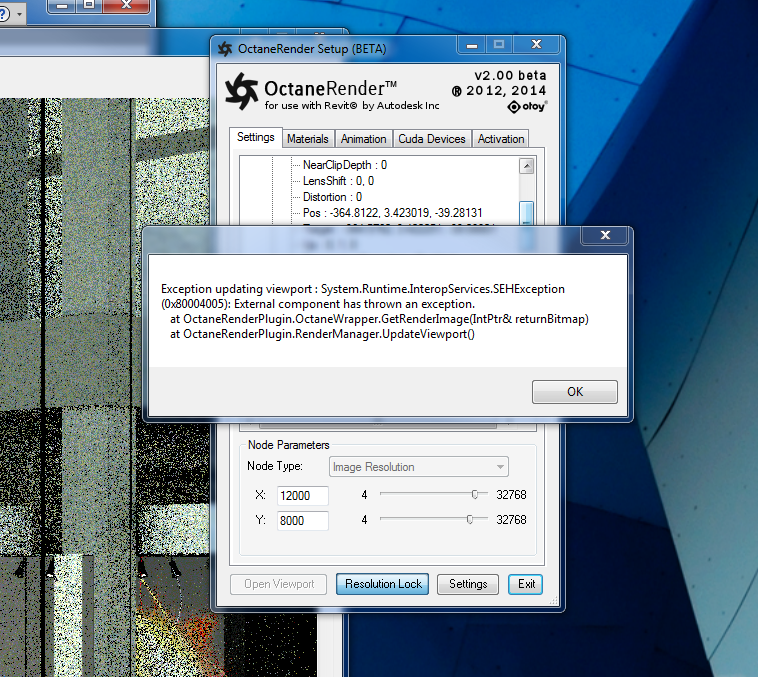This screenshot has height=677, width=758.
Task: Open Settings button at dialog bottom
Action: point(468,584)
